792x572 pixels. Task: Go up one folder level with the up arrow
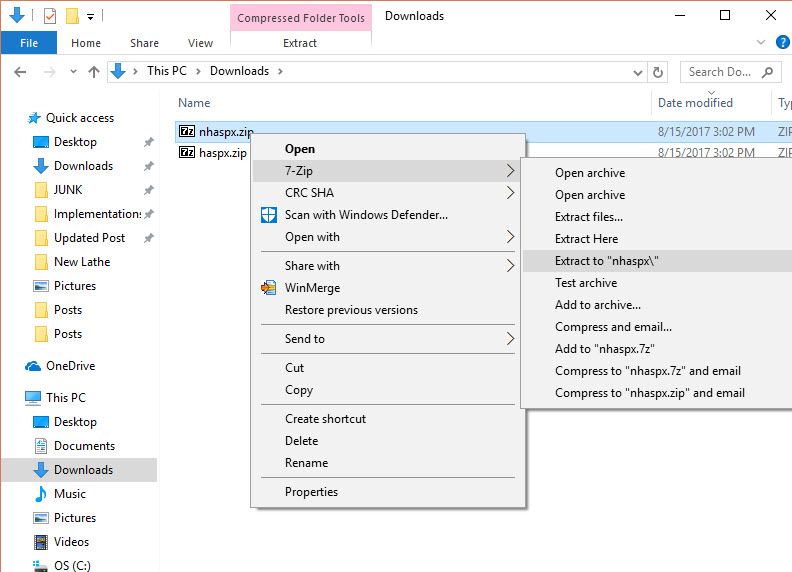94,72
